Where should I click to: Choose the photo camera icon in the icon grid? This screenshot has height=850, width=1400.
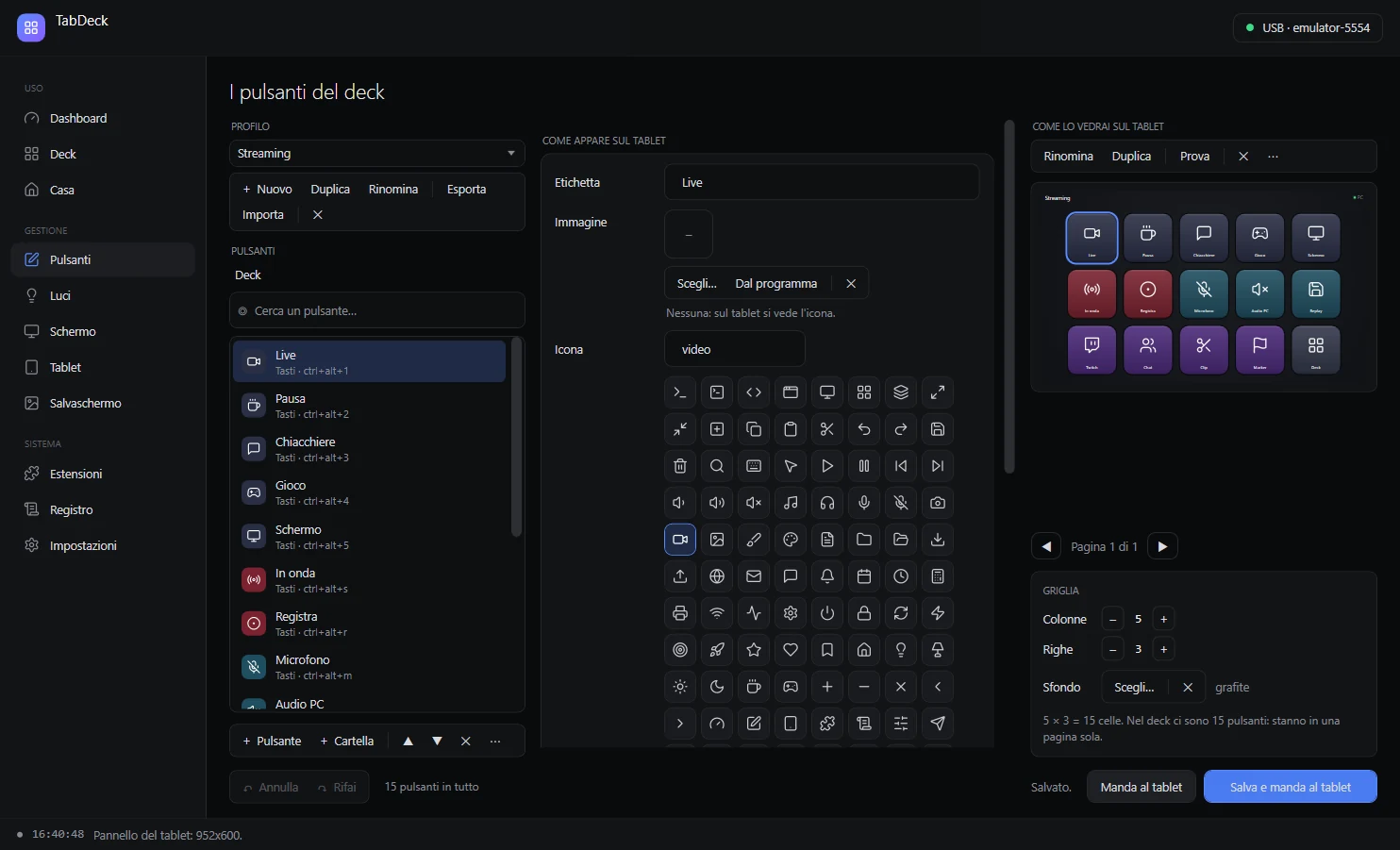(938, 503)
